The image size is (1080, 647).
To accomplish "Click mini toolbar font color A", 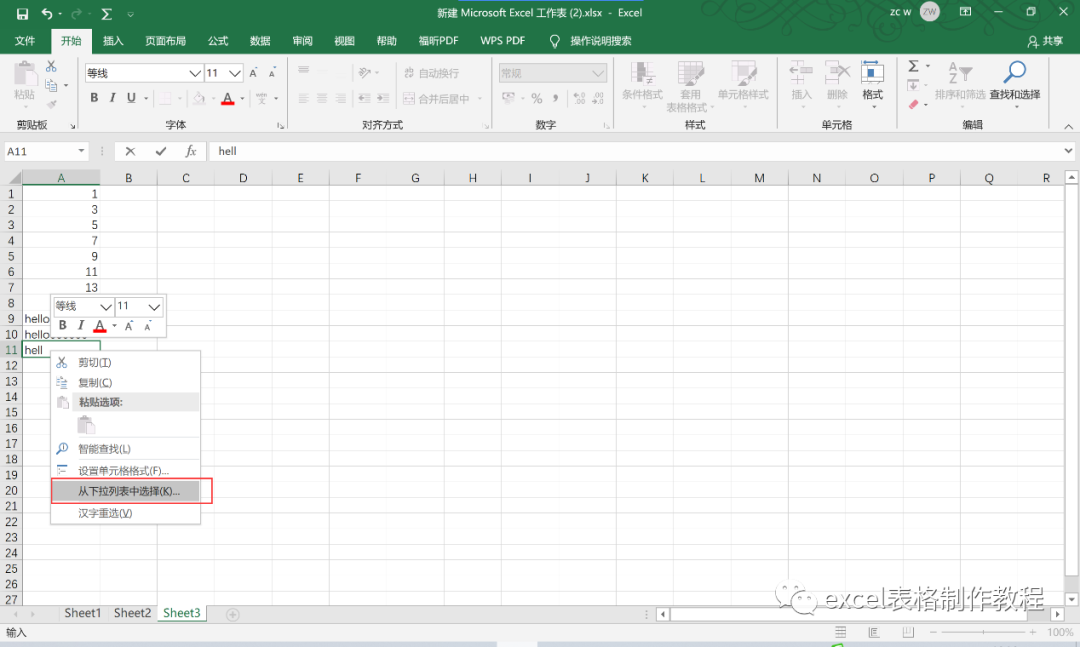I will point(100,326).
